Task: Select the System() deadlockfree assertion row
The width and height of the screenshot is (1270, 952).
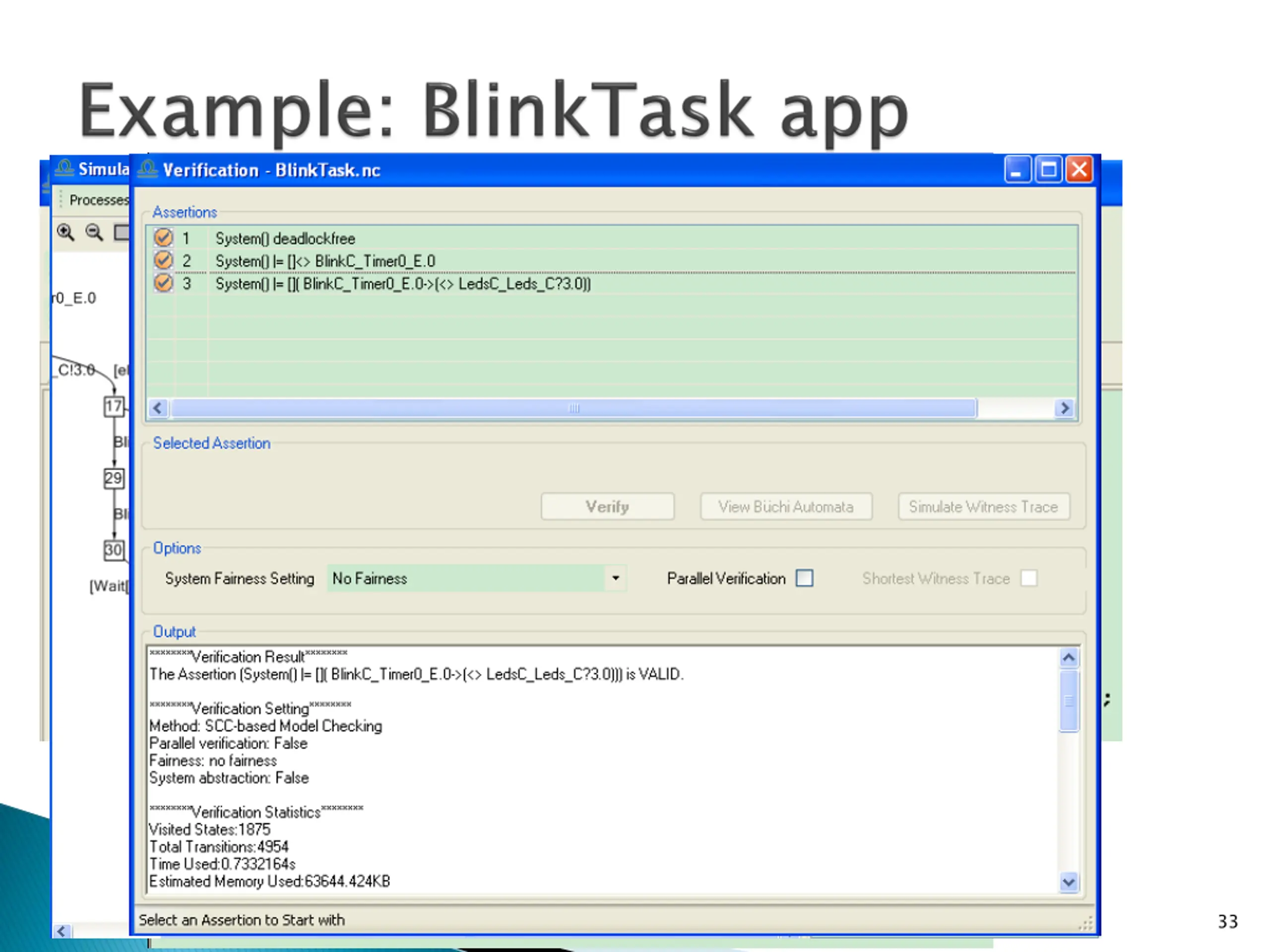Action: (612, 238)
